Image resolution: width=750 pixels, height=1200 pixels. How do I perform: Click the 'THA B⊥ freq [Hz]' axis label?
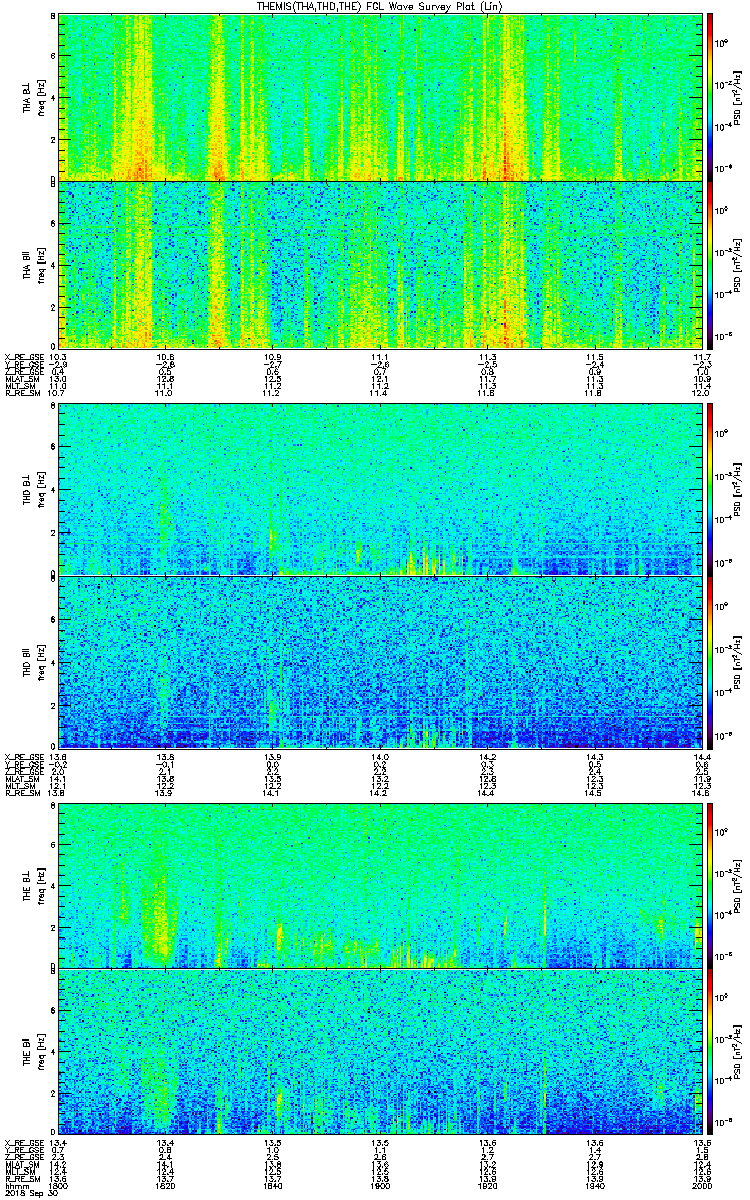(x=32, y=98)
